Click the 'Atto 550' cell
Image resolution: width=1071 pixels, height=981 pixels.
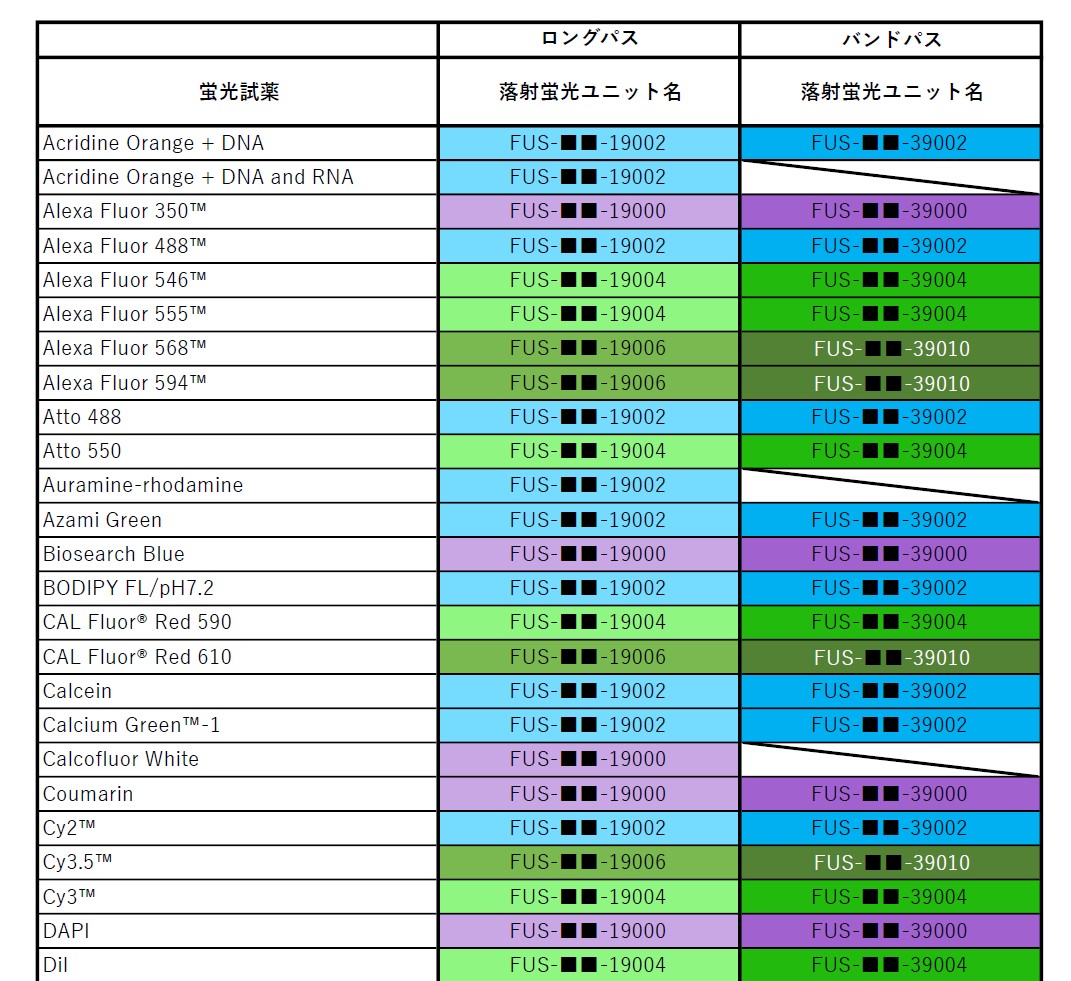click(238, 451)
